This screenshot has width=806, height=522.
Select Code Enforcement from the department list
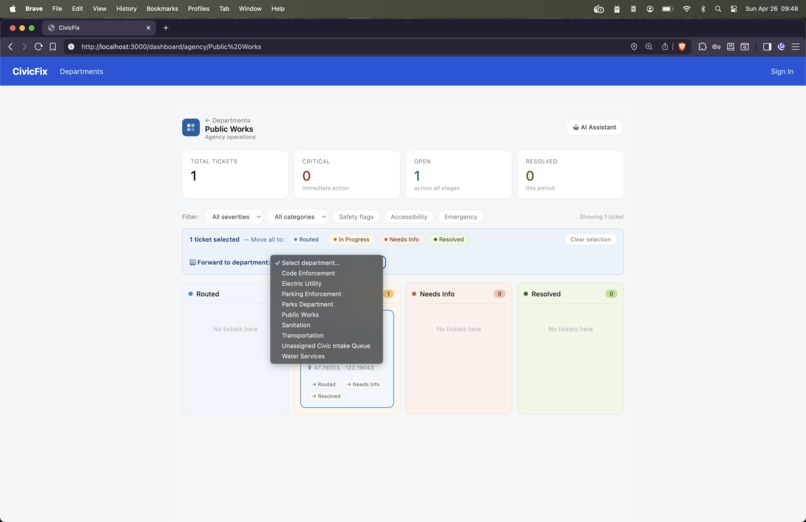[326, 273]
